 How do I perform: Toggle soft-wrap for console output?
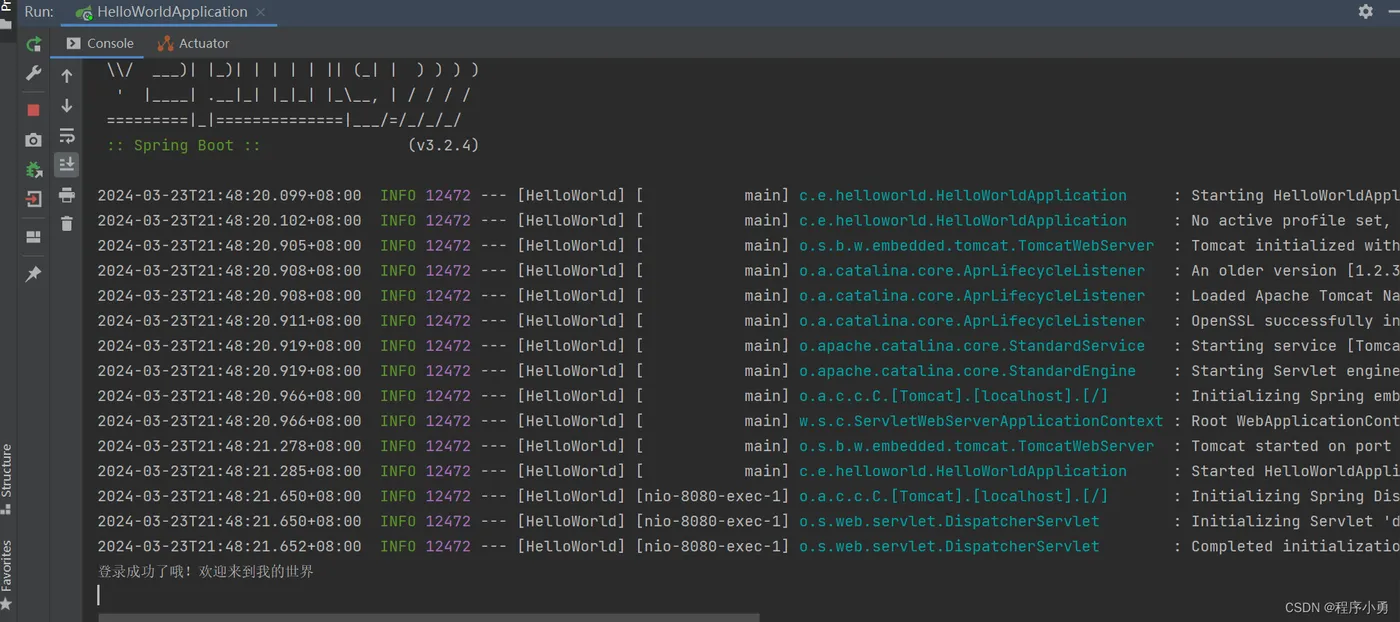point(67,135)
